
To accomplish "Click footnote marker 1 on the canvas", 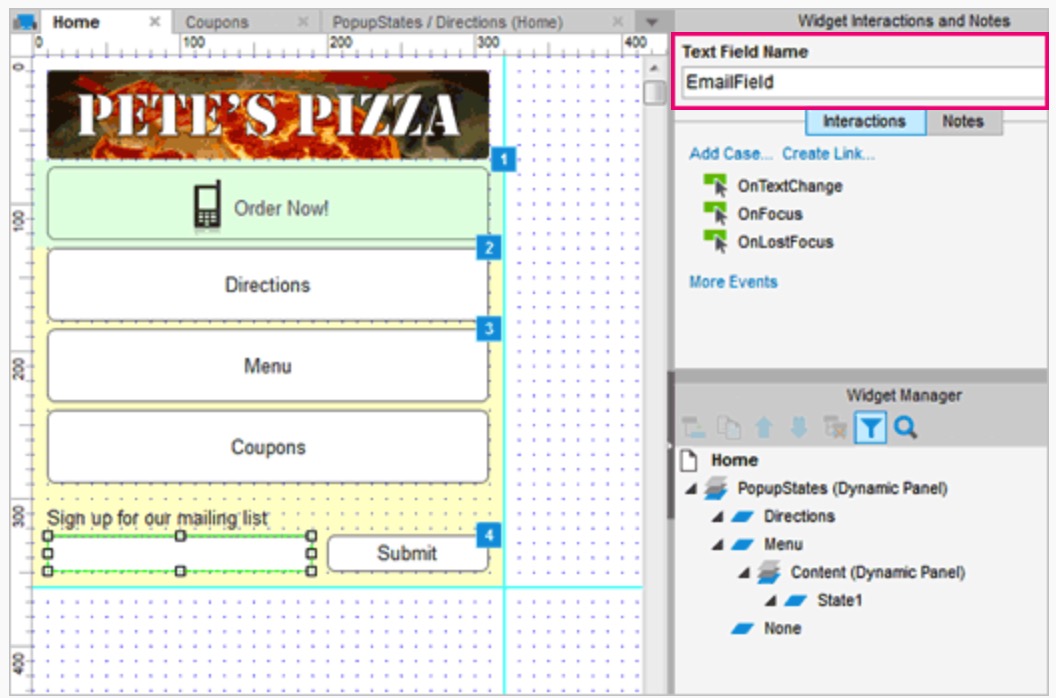I will (503, 160).
